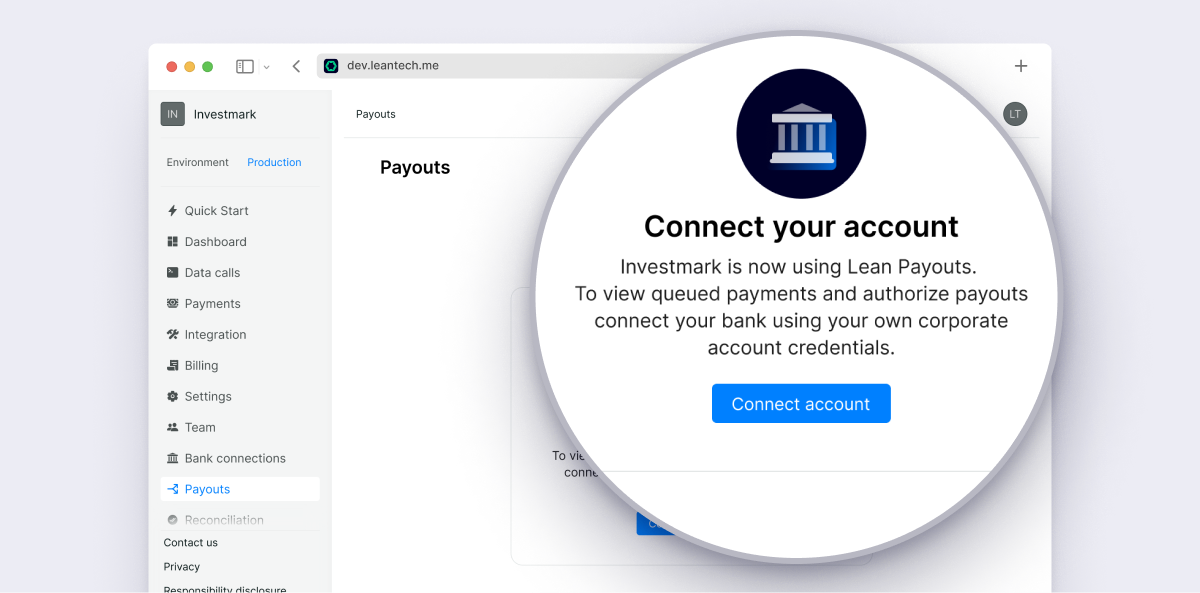Open the Contact us link
Image resolution: width=1200 pixels, height=593 pixels.
190,543
